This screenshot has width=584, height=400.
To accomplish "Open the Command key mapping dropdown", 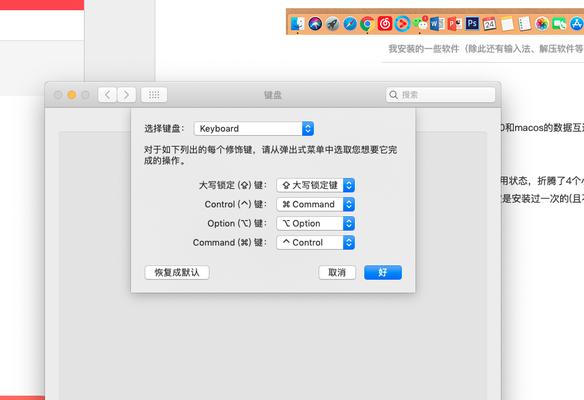I will 315,242.
